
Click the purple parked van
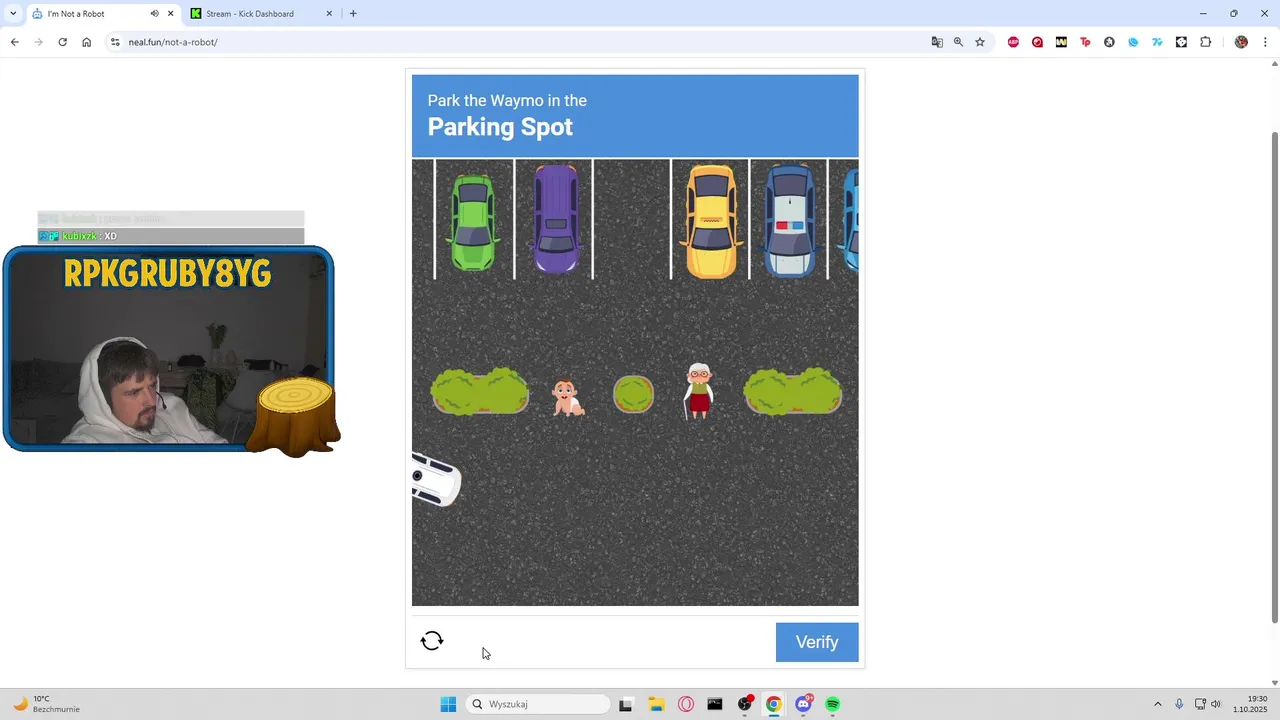pos(556,219)
